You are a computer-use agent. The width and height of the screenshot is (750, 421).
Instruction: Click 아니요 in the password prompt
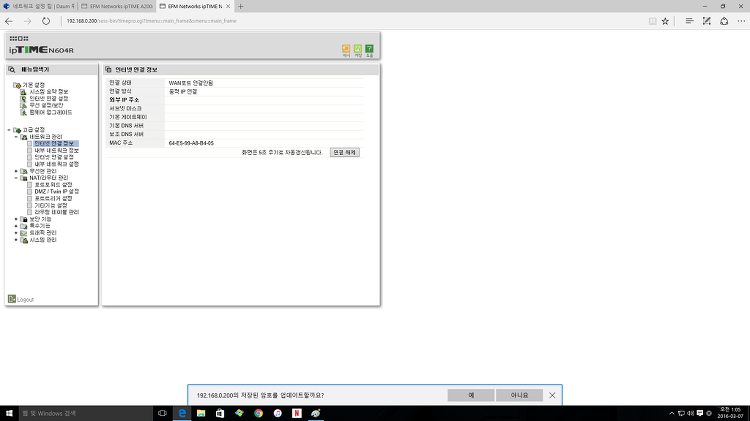(x=519, y=395)
